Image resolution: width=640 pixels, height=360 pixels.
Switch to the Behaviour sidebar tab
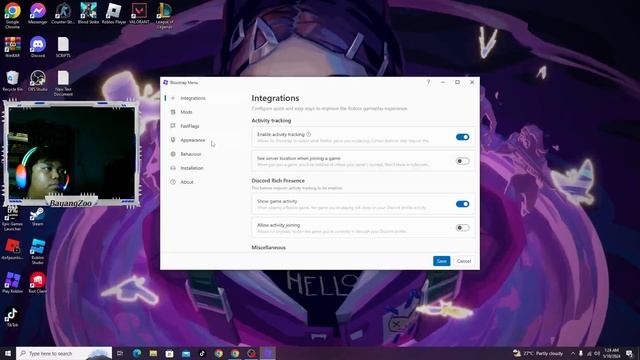202,154
